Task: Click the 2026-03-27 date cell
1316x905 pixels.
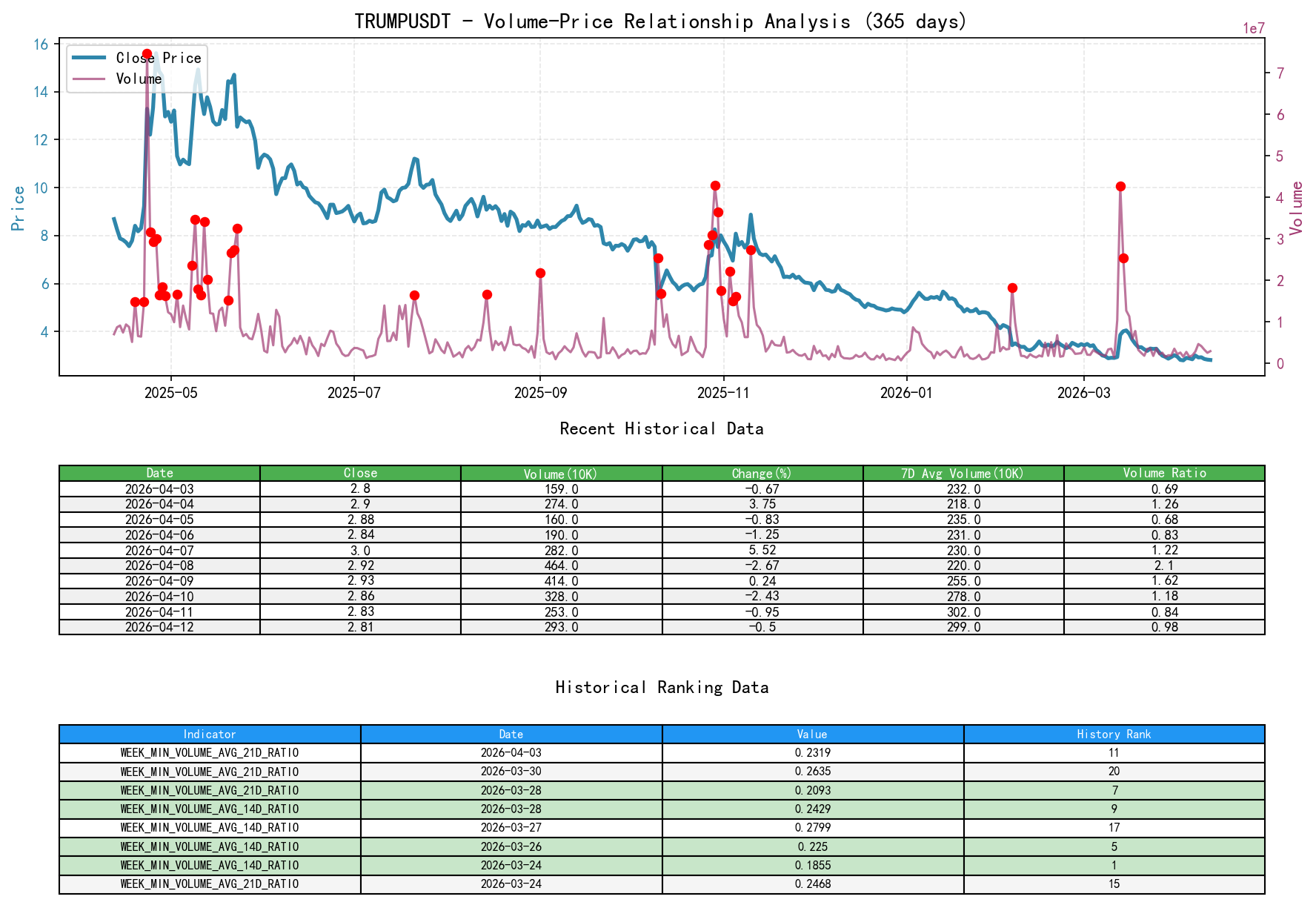Action: point(511,828)
